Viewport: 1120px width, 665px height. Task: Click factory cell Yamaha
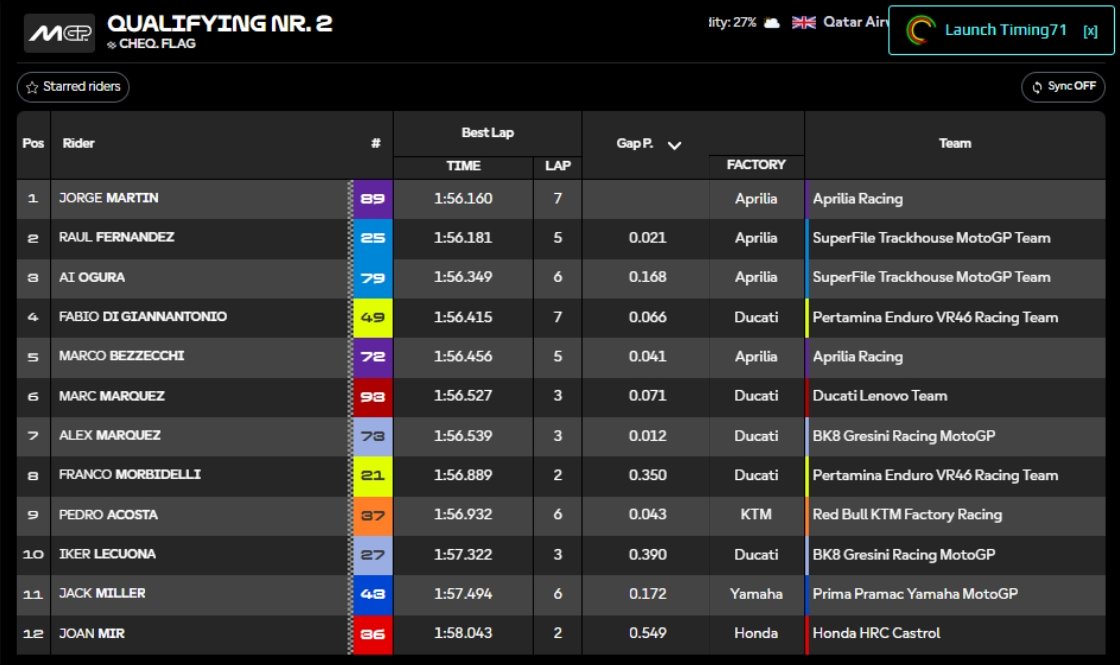756,594
